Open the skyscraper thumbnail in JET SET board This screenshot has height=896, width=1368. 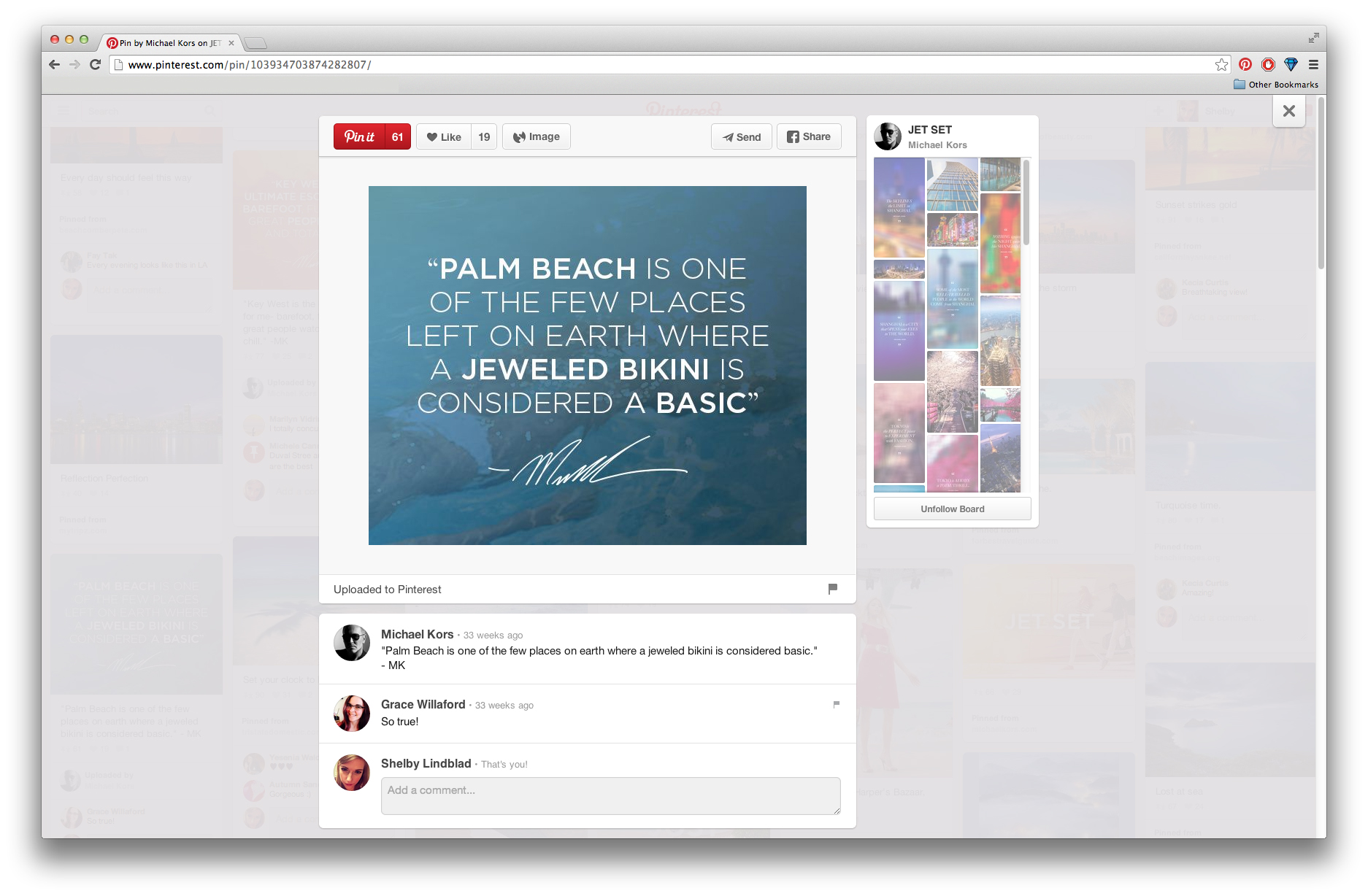953,185
